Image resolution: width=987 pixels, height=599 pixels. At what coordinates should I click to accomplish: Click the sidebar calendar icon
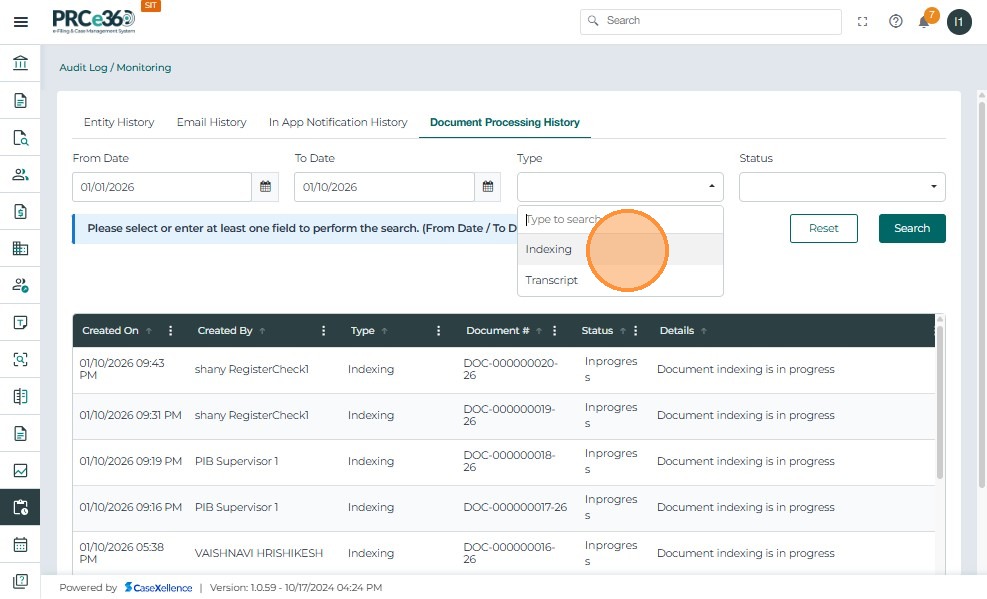pyautogui.click(x=20, y=545)
